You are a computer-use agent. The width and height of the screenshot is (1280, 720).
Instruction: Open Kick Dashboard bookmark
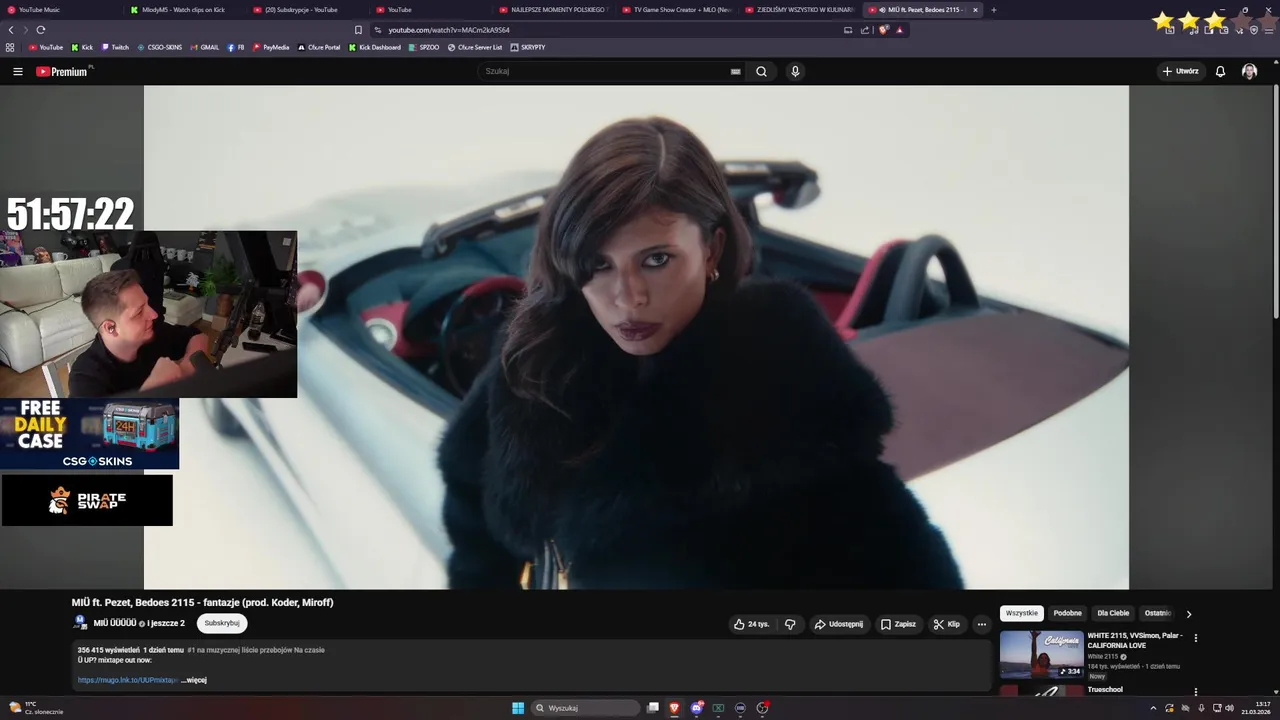(375, 47)
